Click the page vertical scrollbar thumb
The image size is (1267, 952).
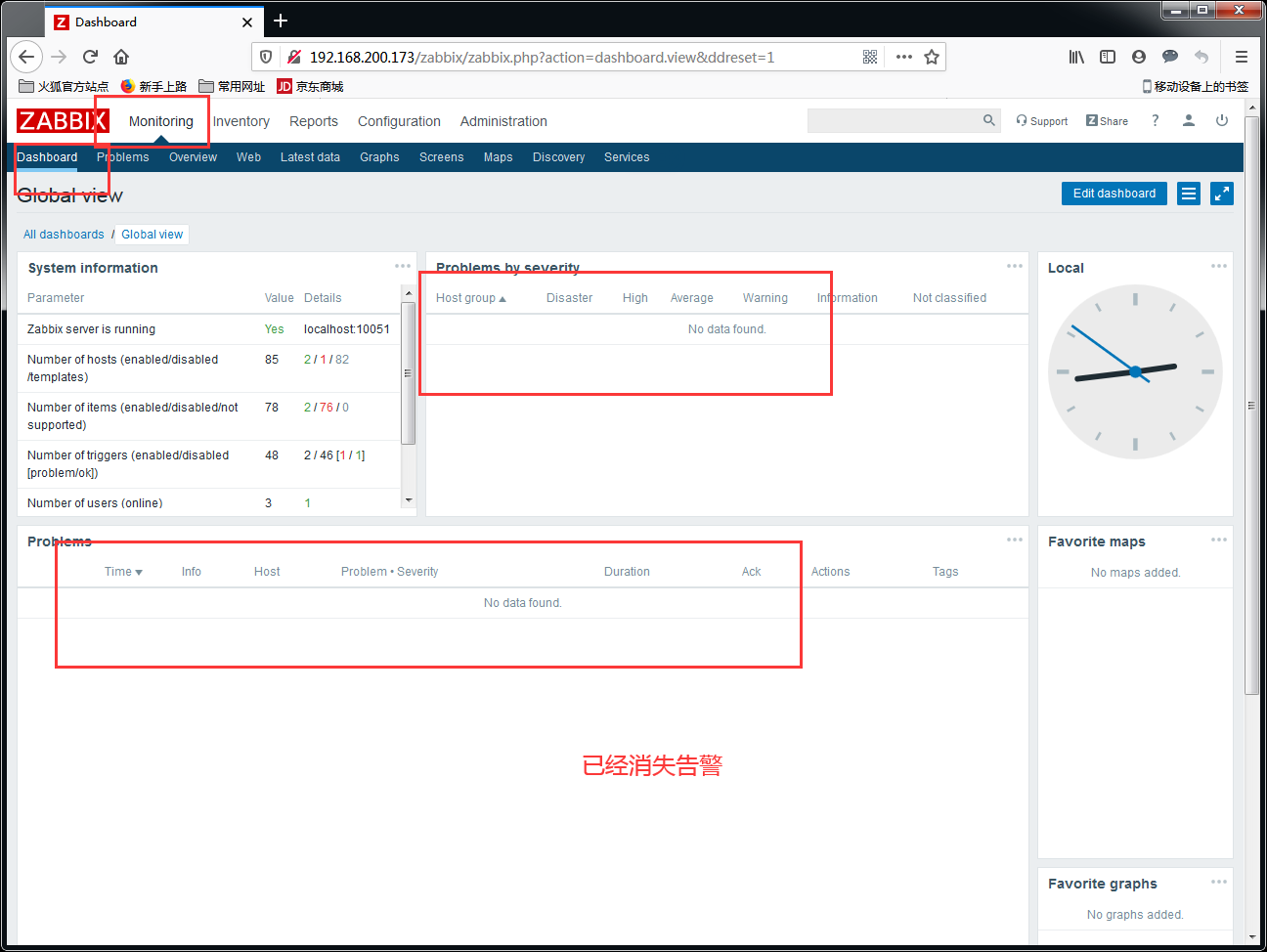pyautogui.click(x=1251, y=406)
